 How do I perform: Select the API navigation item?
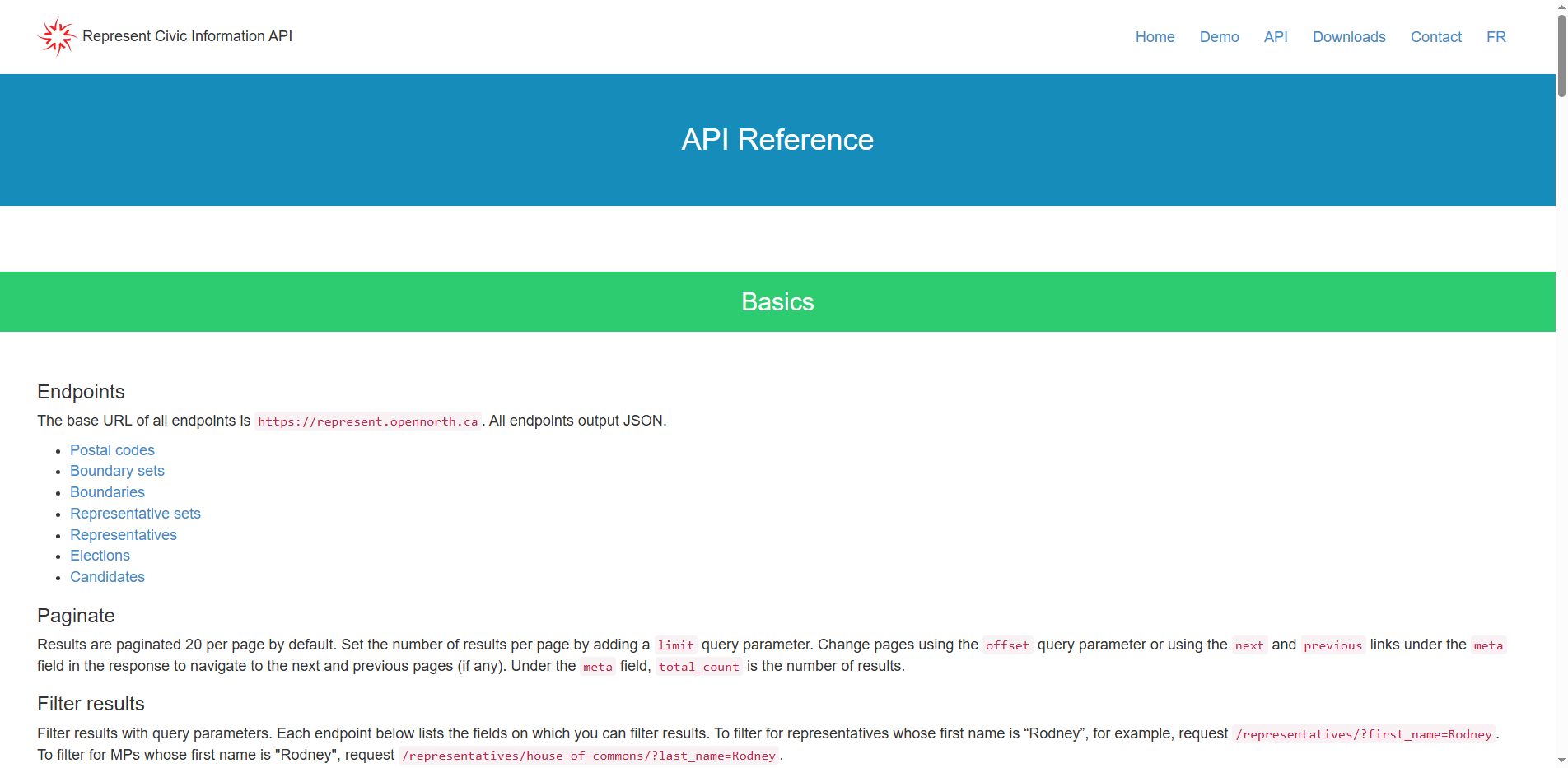(1276, 37)
